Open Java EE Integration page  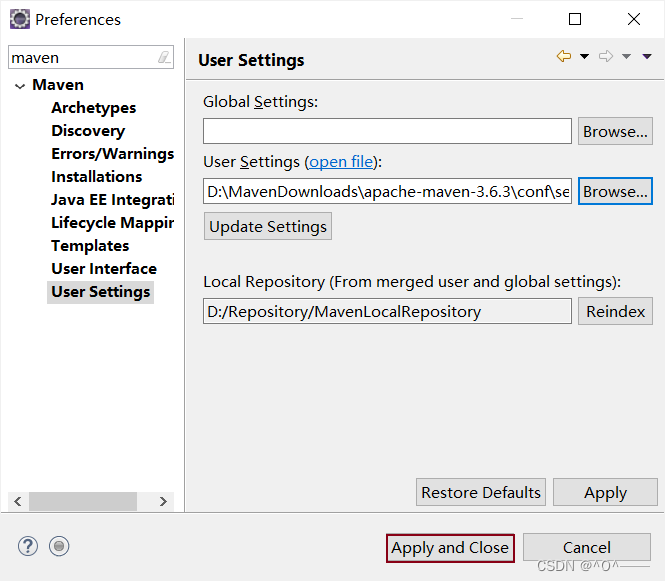coord(112,199)
